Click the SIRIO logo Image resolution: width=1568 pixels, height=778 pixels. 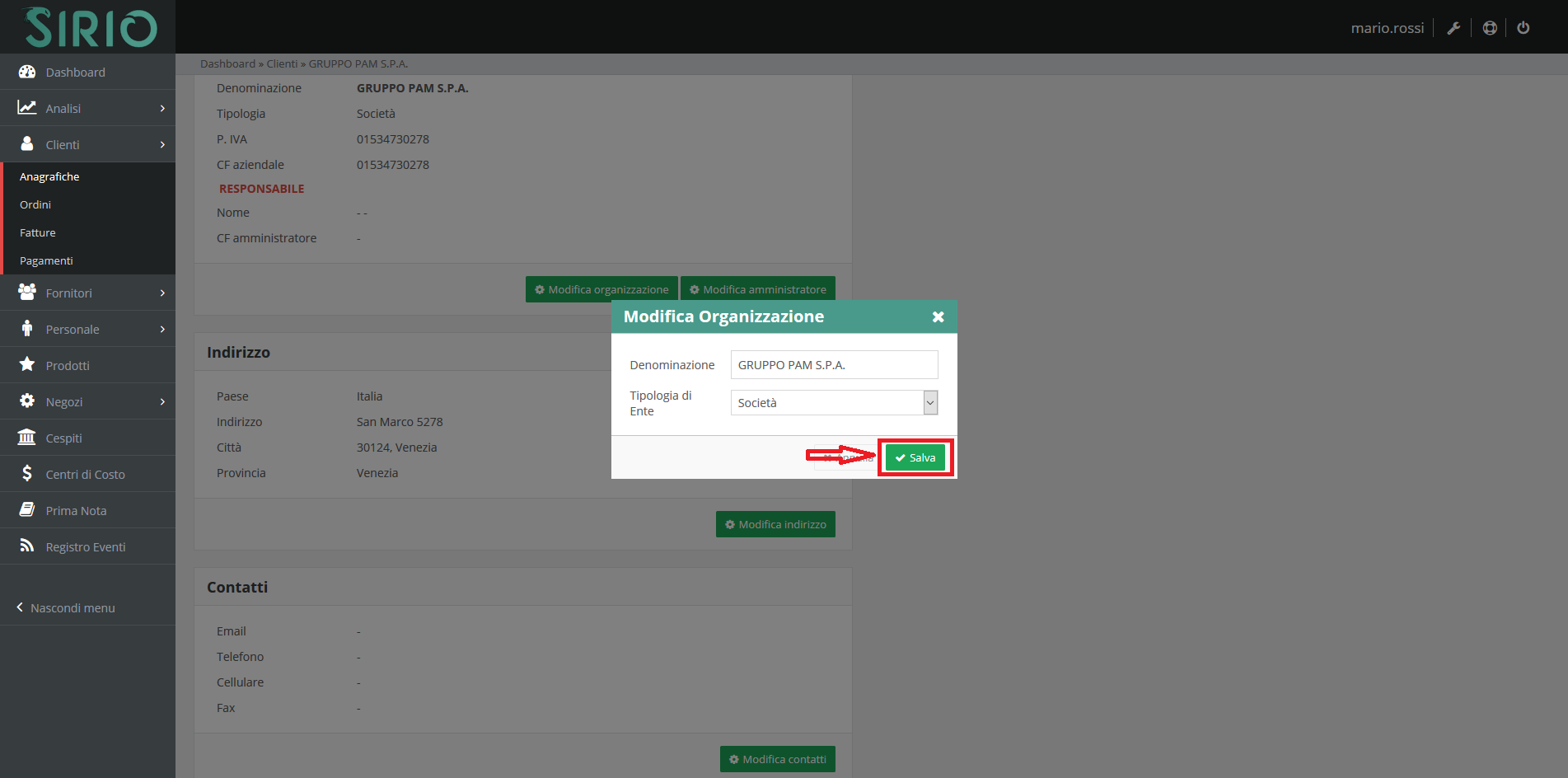pyautogui.click(x=90, y=27)
